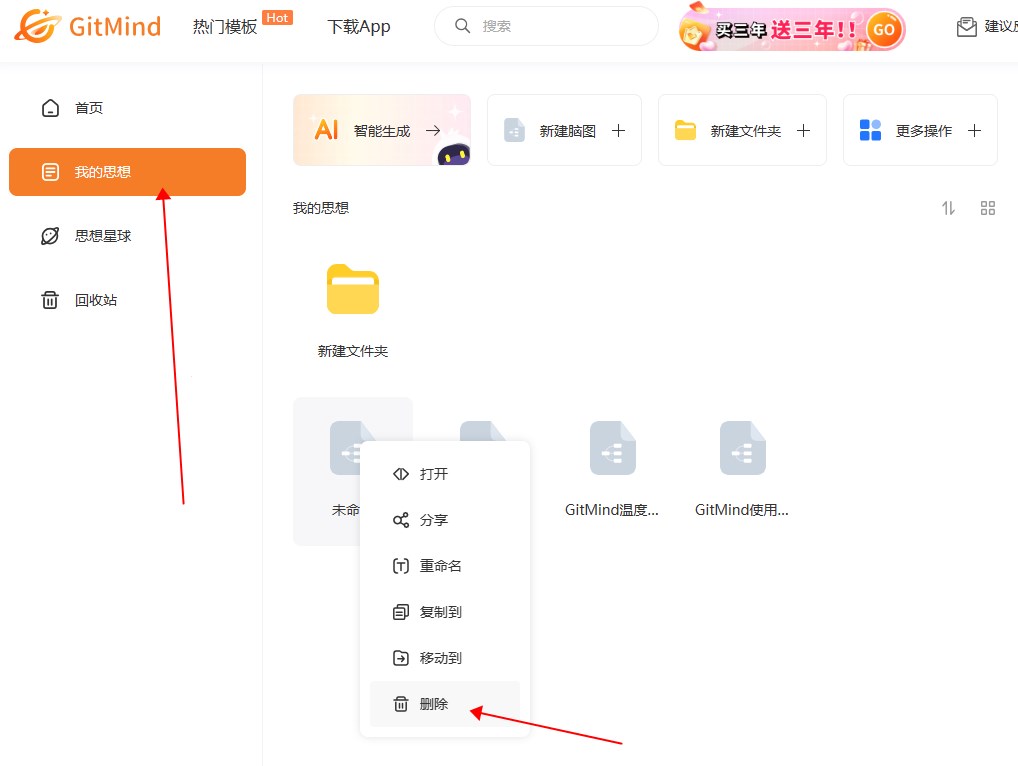The width and height of the screenshot is (1018, 766).
Task: Open the yellow 新建文件夹 folder
Action: point(353,290)
